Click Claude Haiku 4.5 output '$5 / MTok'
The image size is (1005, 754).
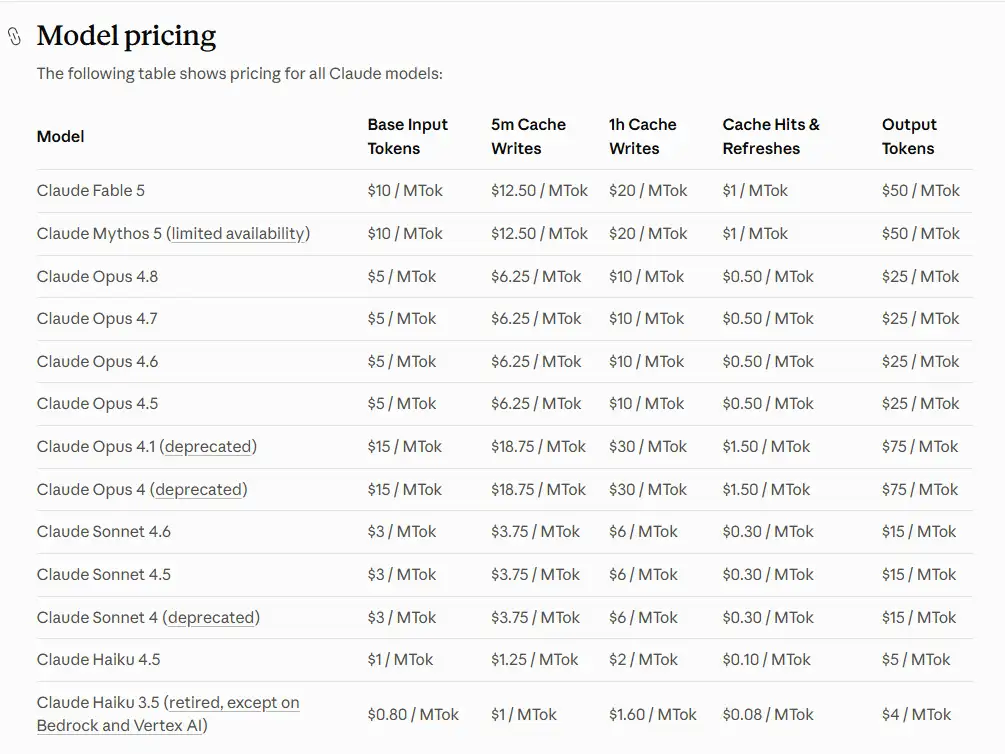click(916, 660)
